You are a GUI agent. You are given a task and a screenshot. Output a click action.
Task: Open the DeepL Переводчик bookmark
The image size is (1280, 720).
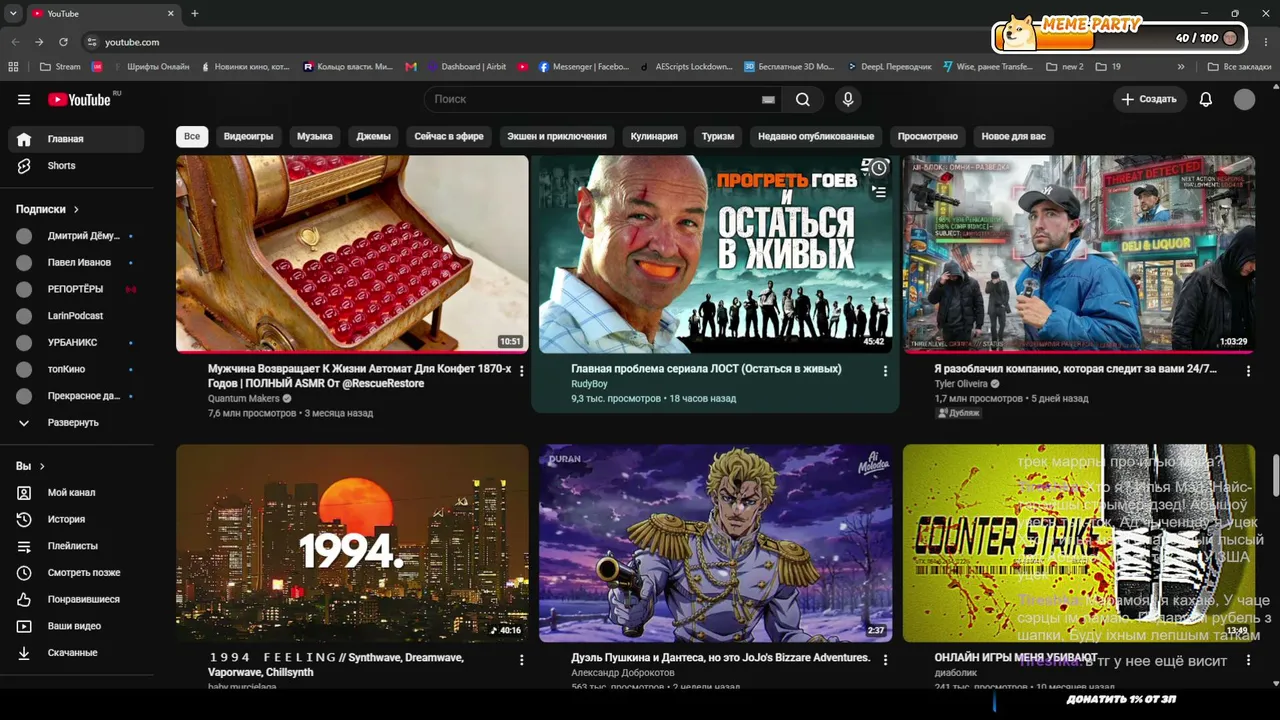pyautogui.click(x=889, y=67)
